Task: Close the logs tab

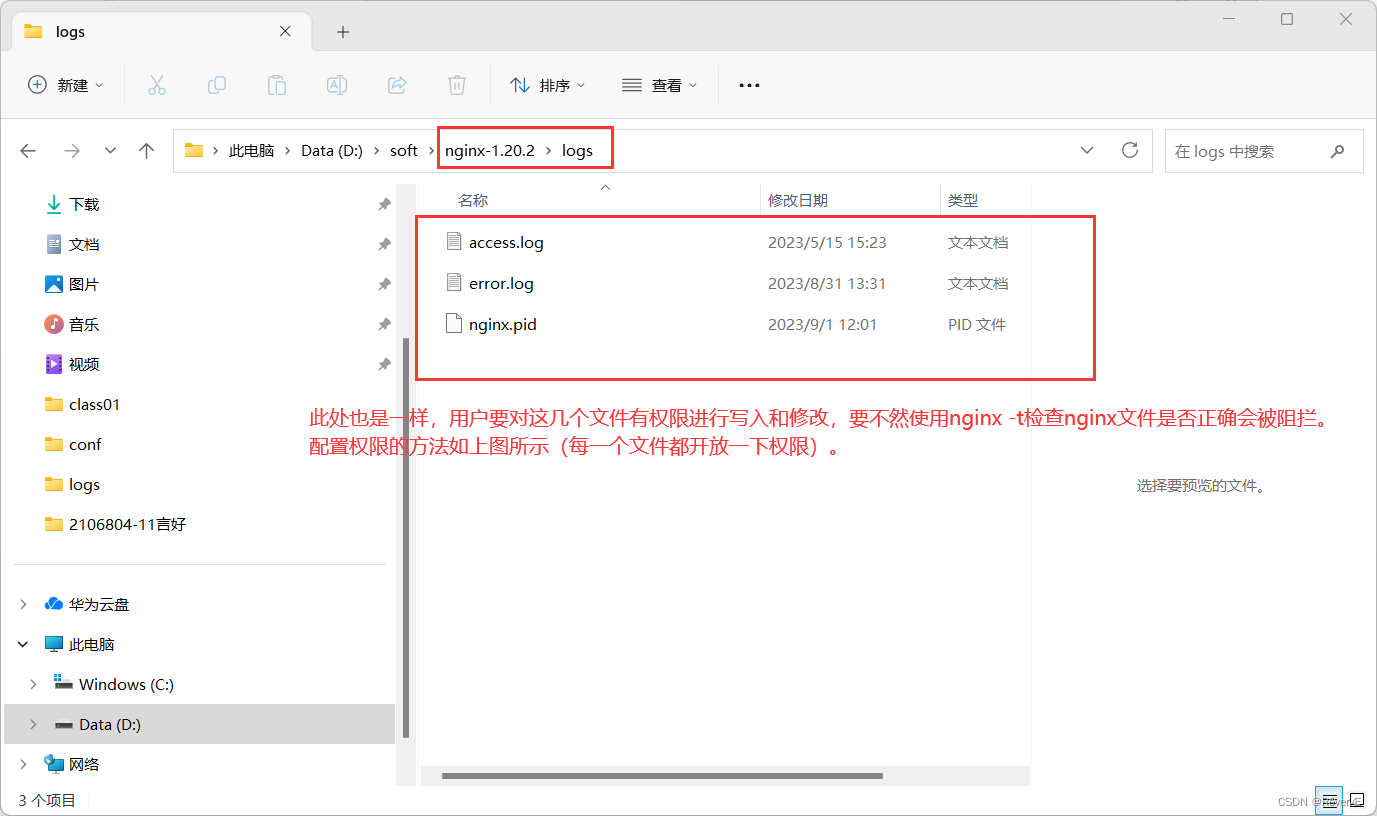Action: click(x=285, y=31)
